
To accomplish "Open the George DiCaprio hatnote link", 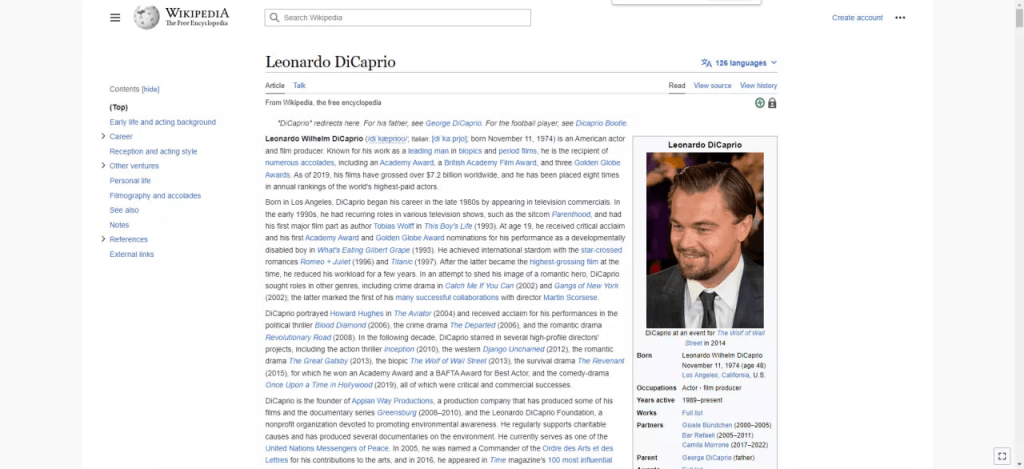I will point(453,123).
